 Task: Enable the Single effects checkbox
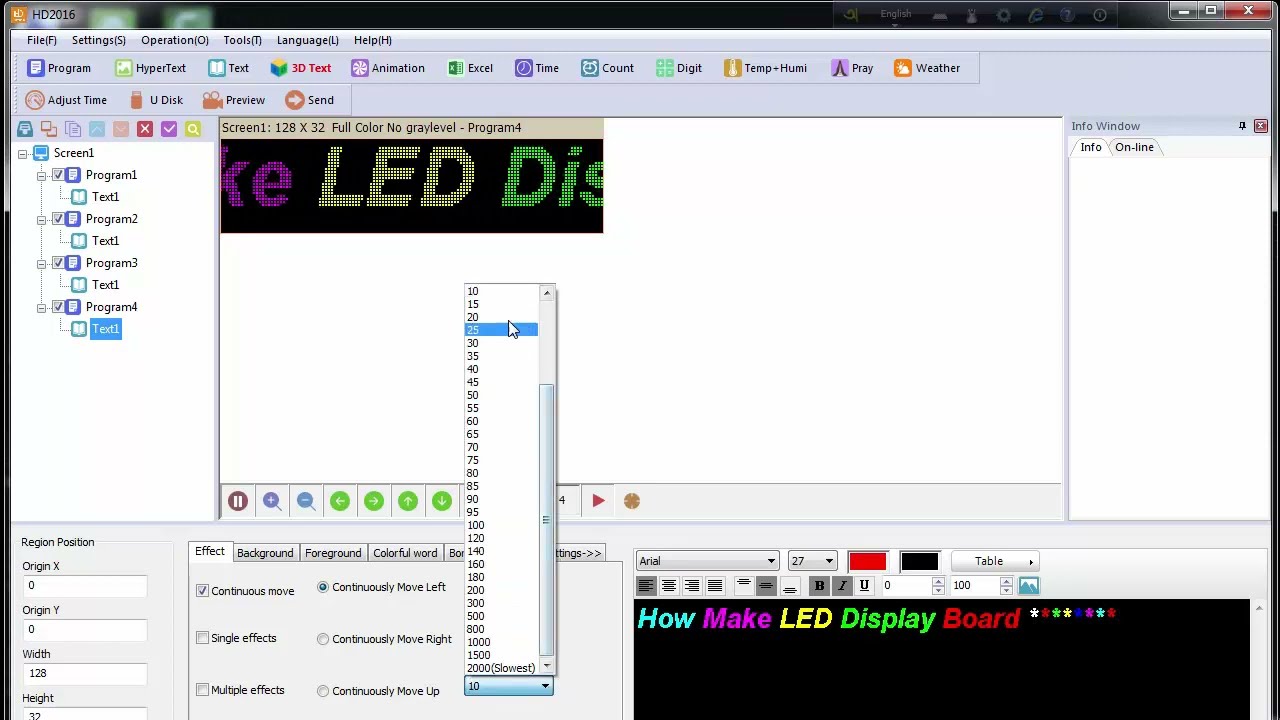point(203,638)
